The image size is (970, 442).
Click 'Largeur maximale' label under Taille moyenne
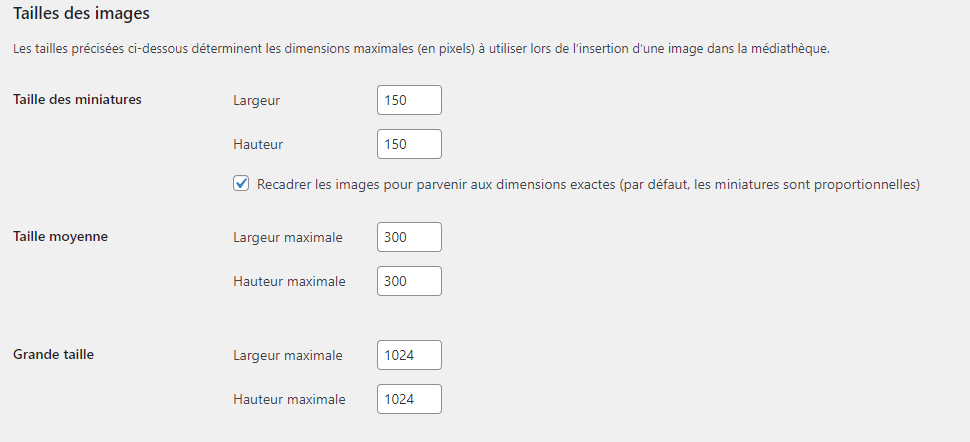click(288, 237)
